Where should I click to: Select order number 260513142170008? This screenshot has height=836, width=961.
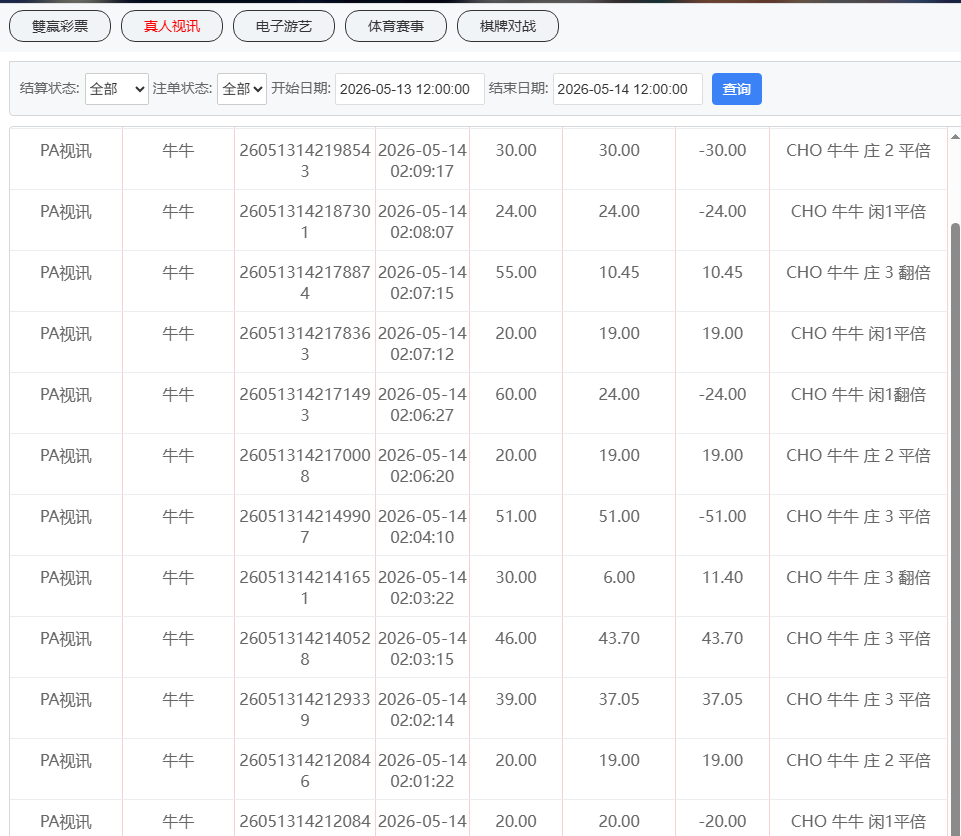[x=305, y=466]
